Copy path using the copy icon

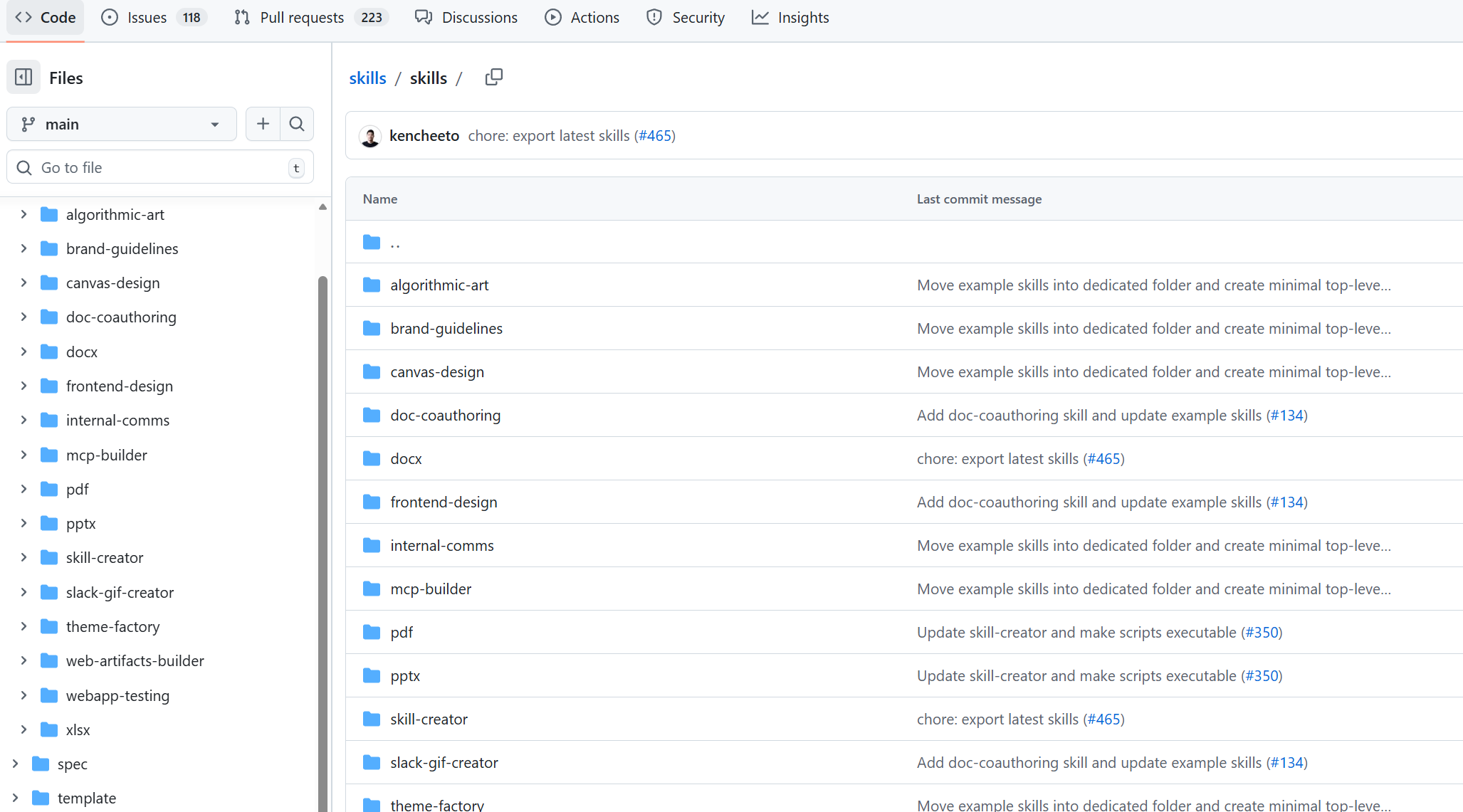493,77
